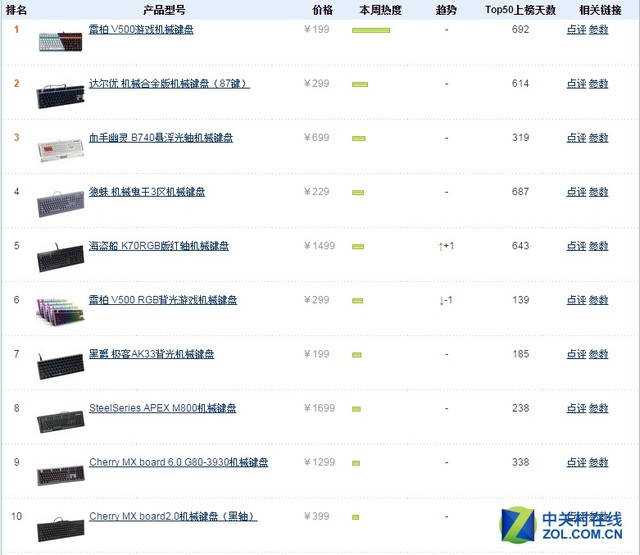This screenshot has width=640, height=555.
Task: Open 点评 for 黑爵 AK33
Action: coord(576,354)
